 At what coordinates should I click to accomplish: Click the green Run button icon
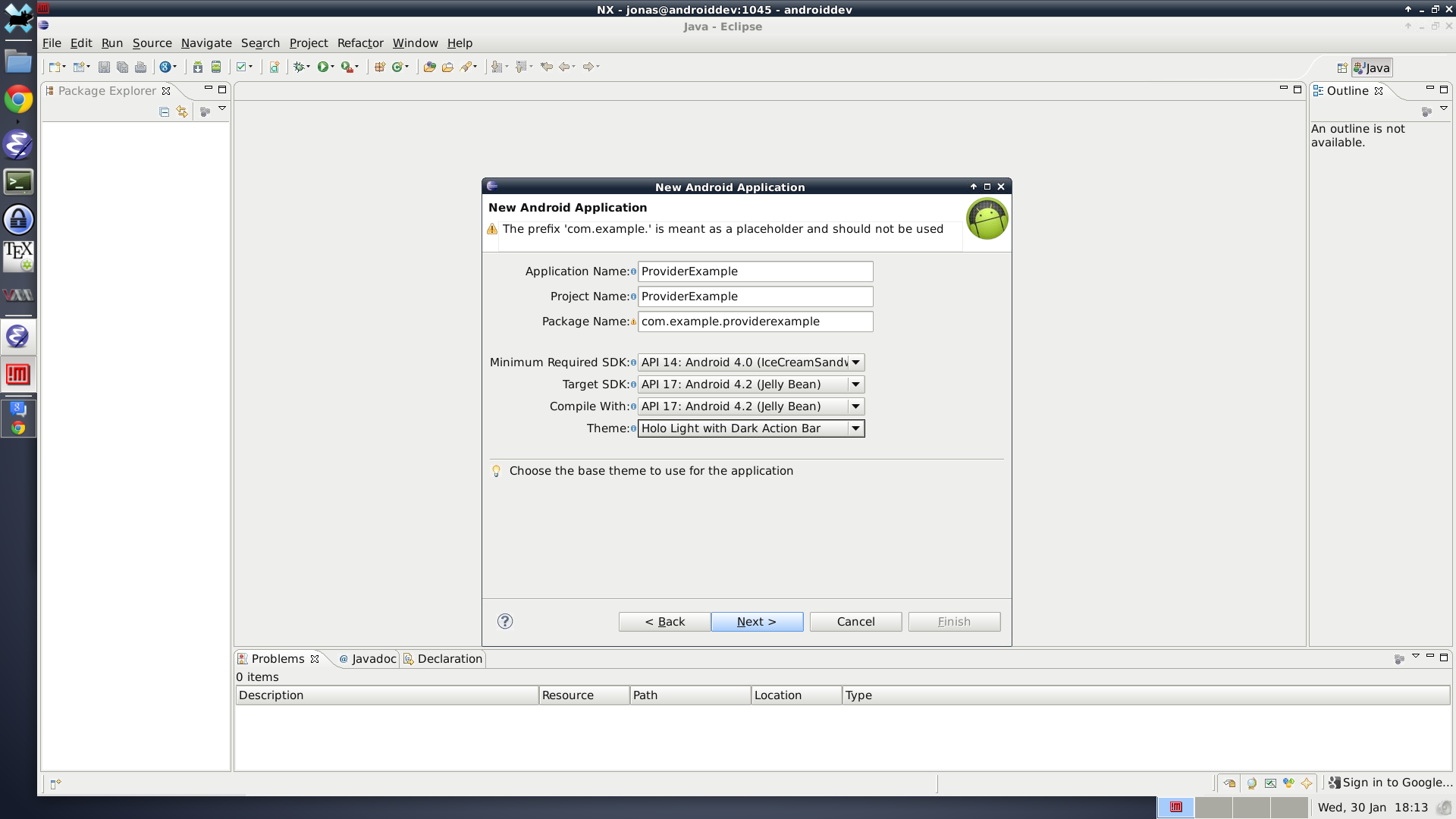[x=323, y=67]
